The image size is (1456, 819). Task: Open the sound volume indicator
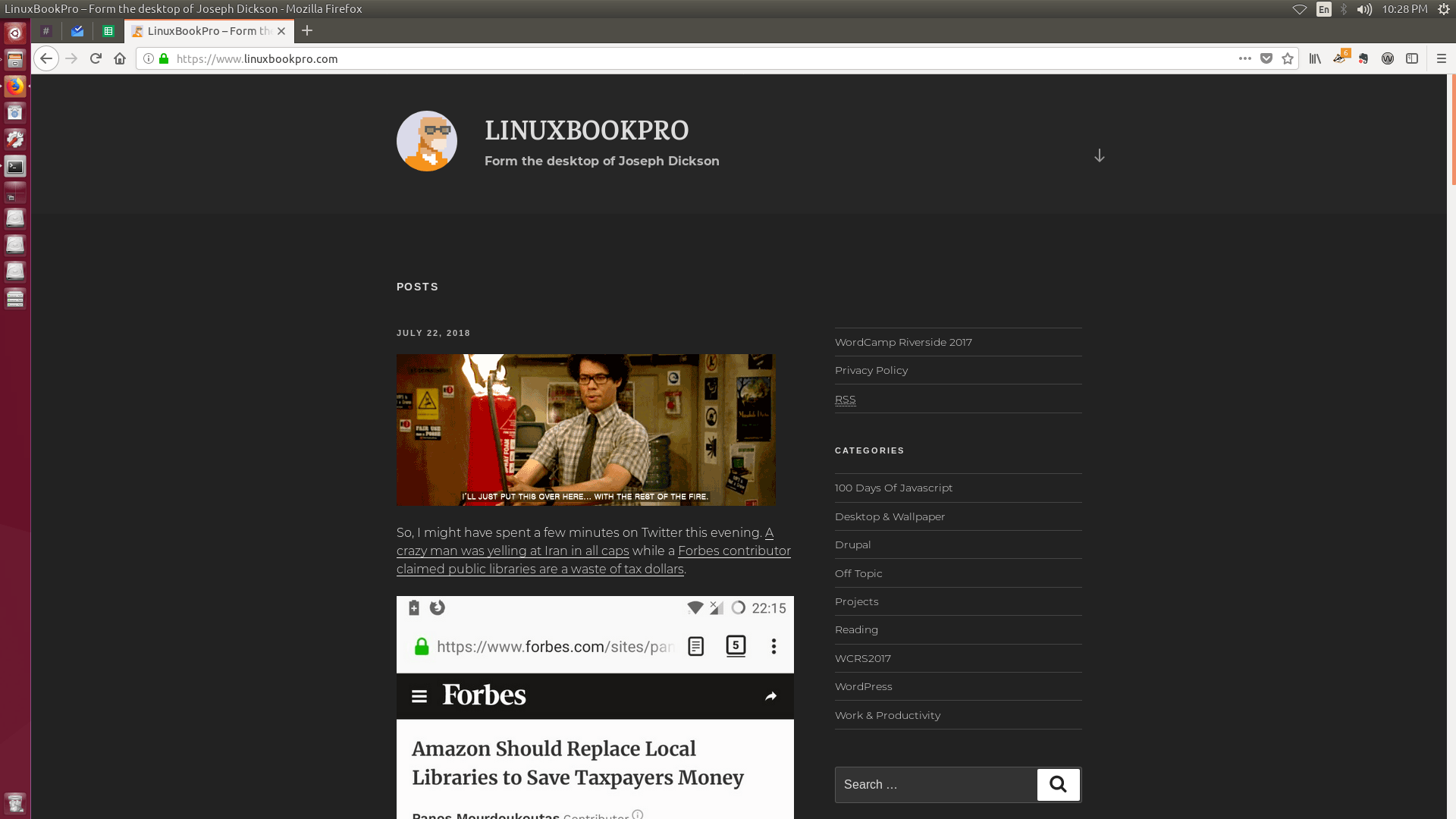point(1364,9)
